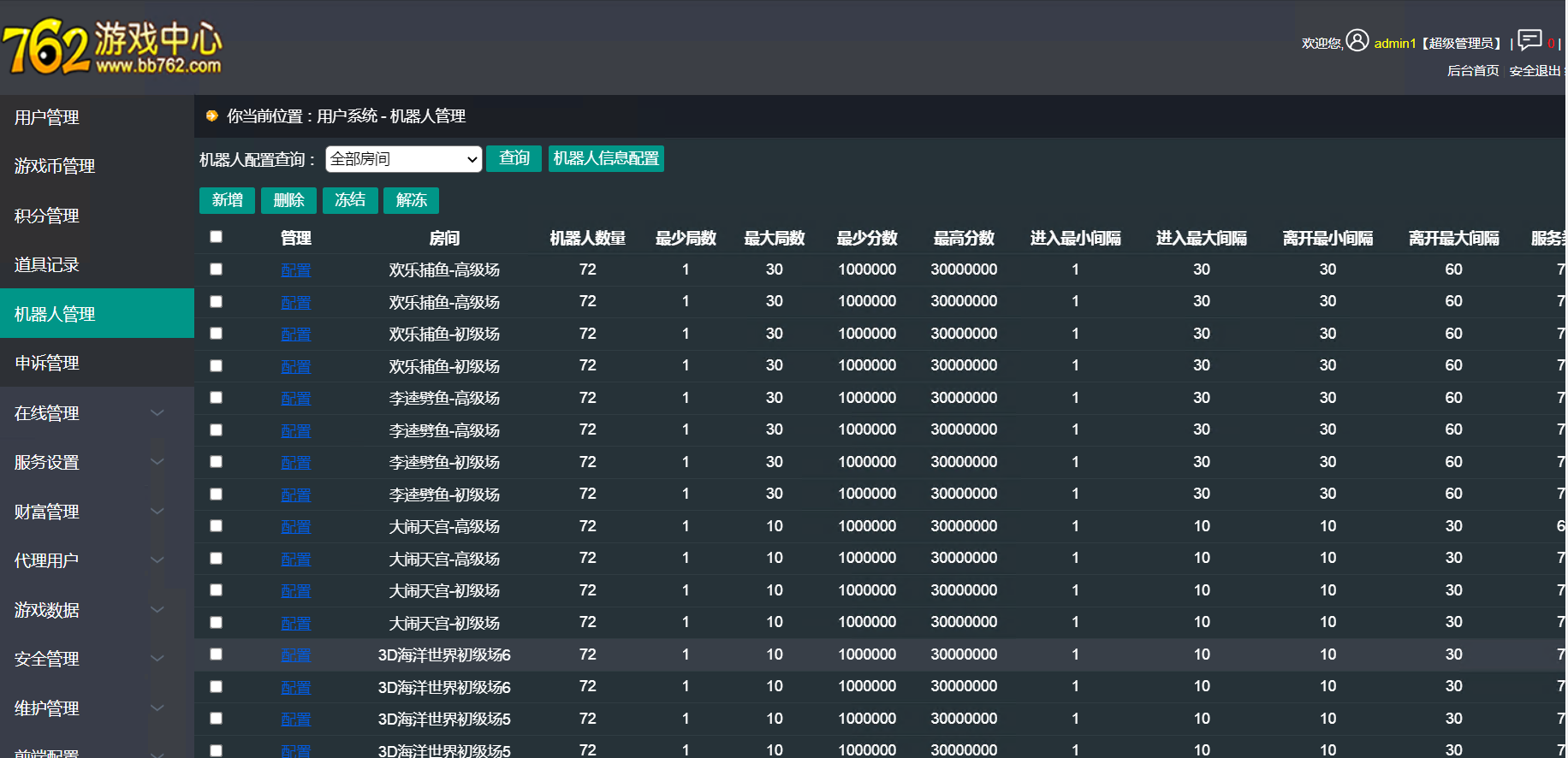1568x758 pixels.
Task: Open 配置 link for first 大闹天宫-高级场 row
Action: point(295,527)
